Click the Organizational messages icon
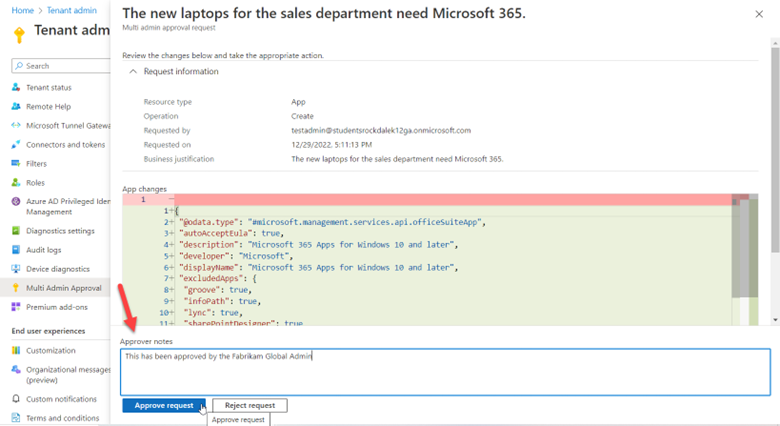 pos(16,369)
